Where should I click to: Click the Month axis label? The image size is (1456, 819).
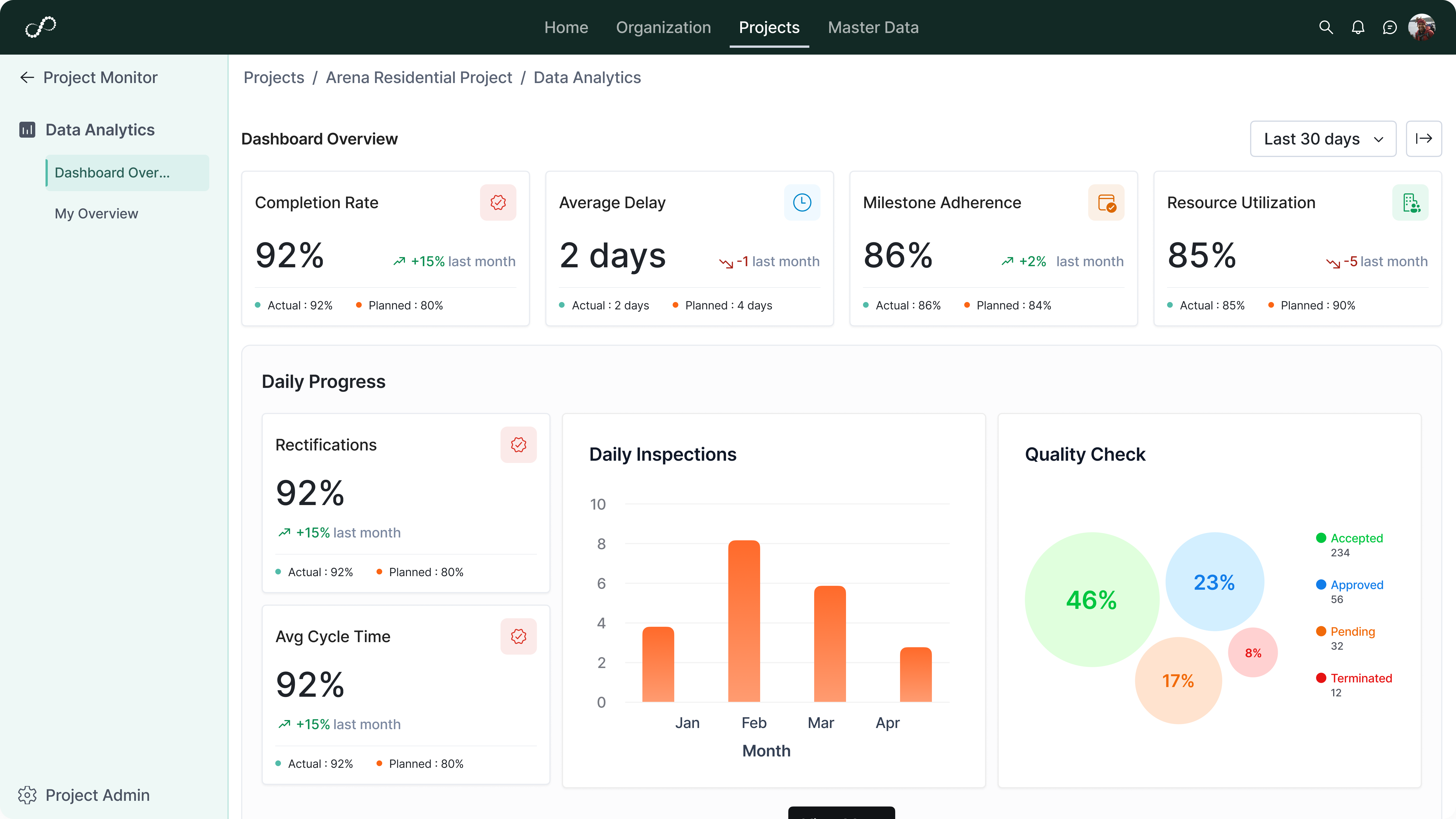[x=766, y=751]
